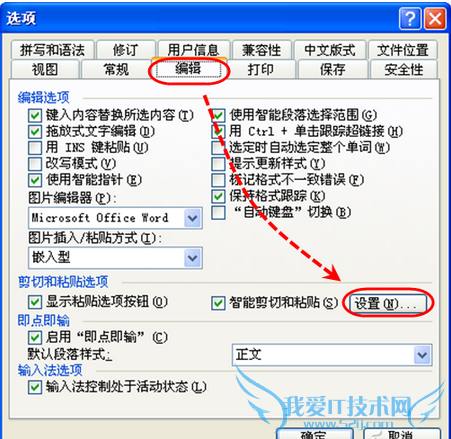The image size is (451, 439).
Task: Uncheck 使用智能指针 option
Action: 35,180
